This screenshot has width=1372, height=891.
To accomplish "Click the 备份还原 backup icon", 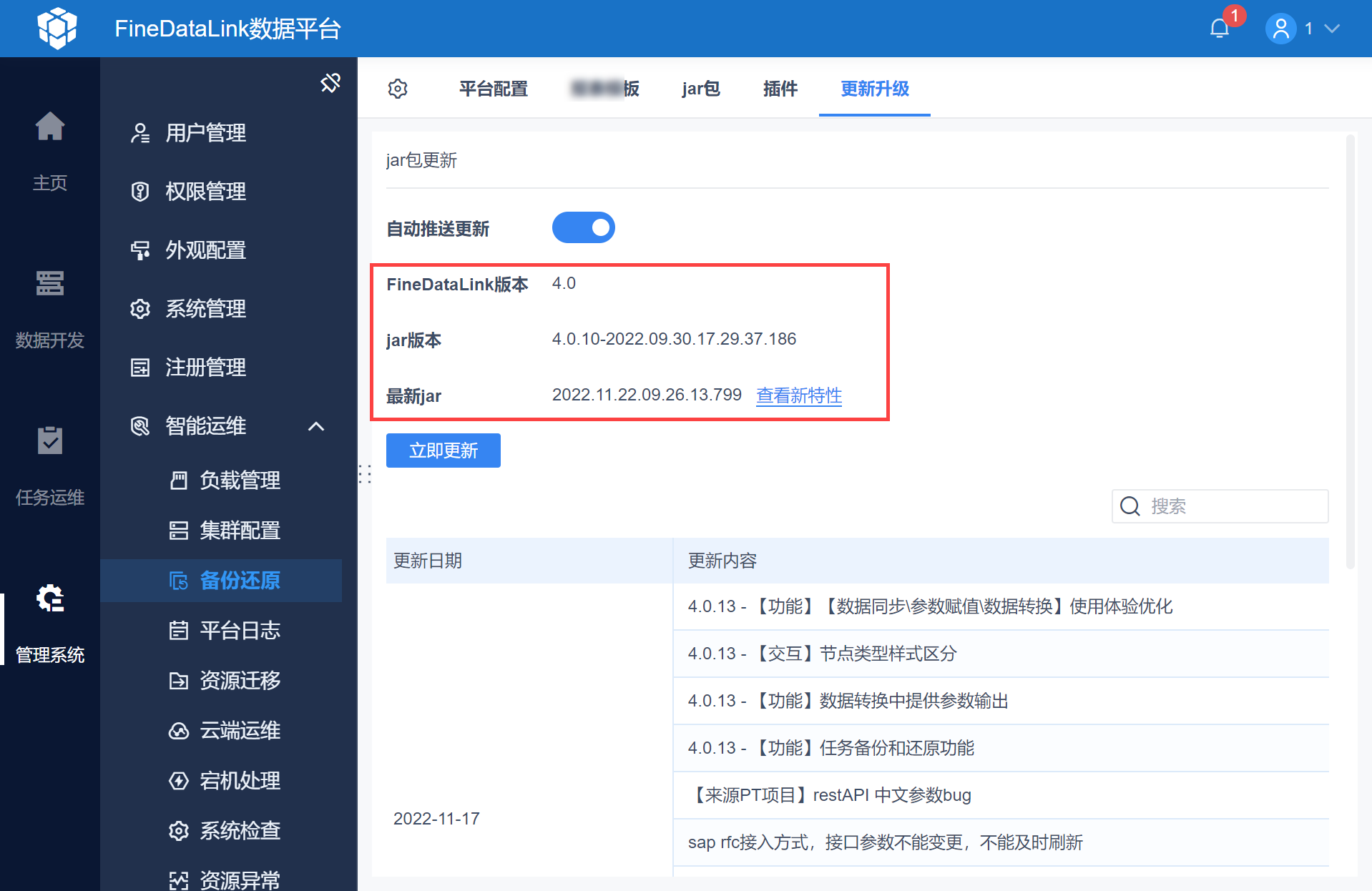I will point(179,581).
